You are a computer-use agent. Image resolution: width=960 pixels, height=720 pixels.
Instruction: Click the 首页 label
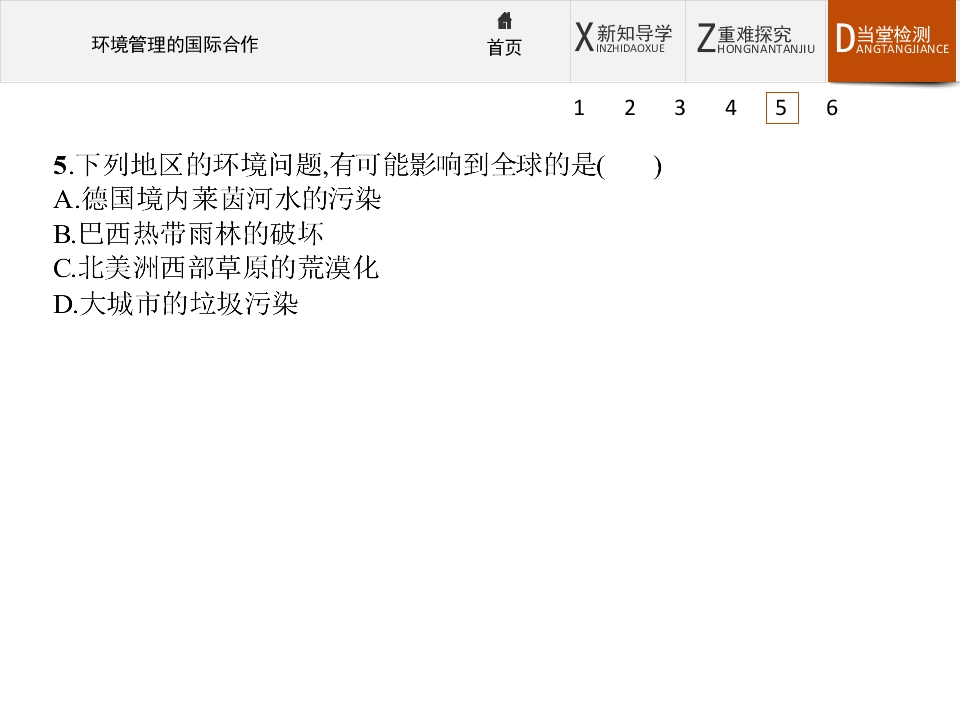click(504, 47)
